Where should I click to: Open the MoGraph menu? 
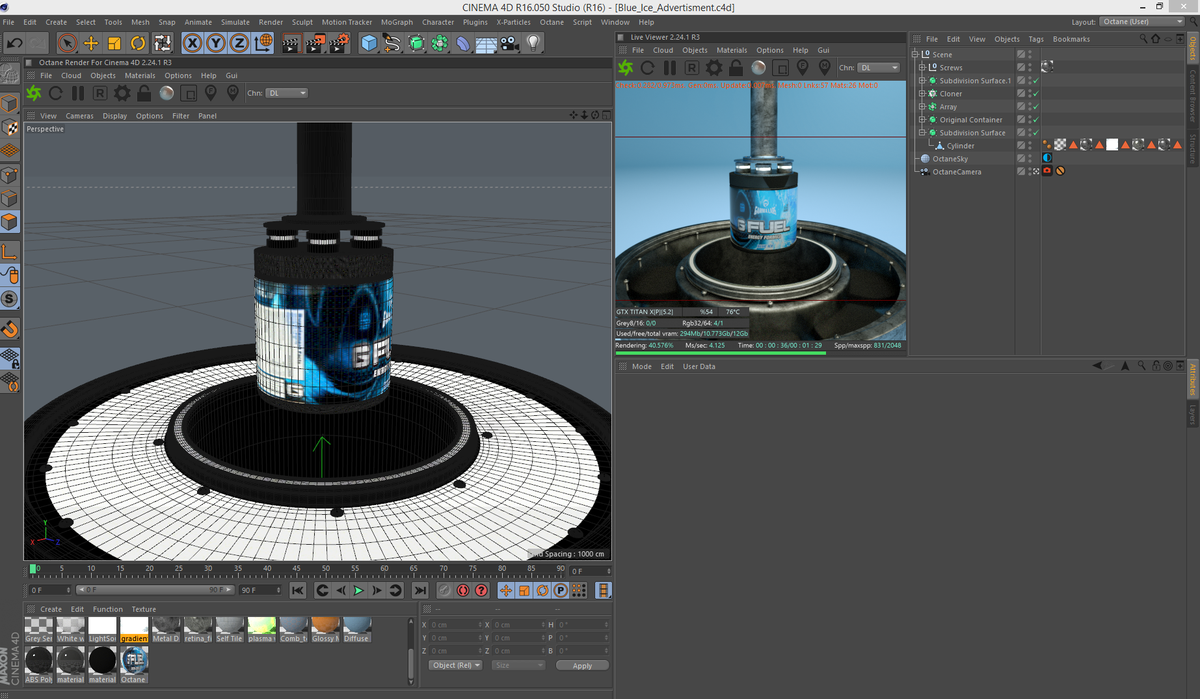(396, 22)
